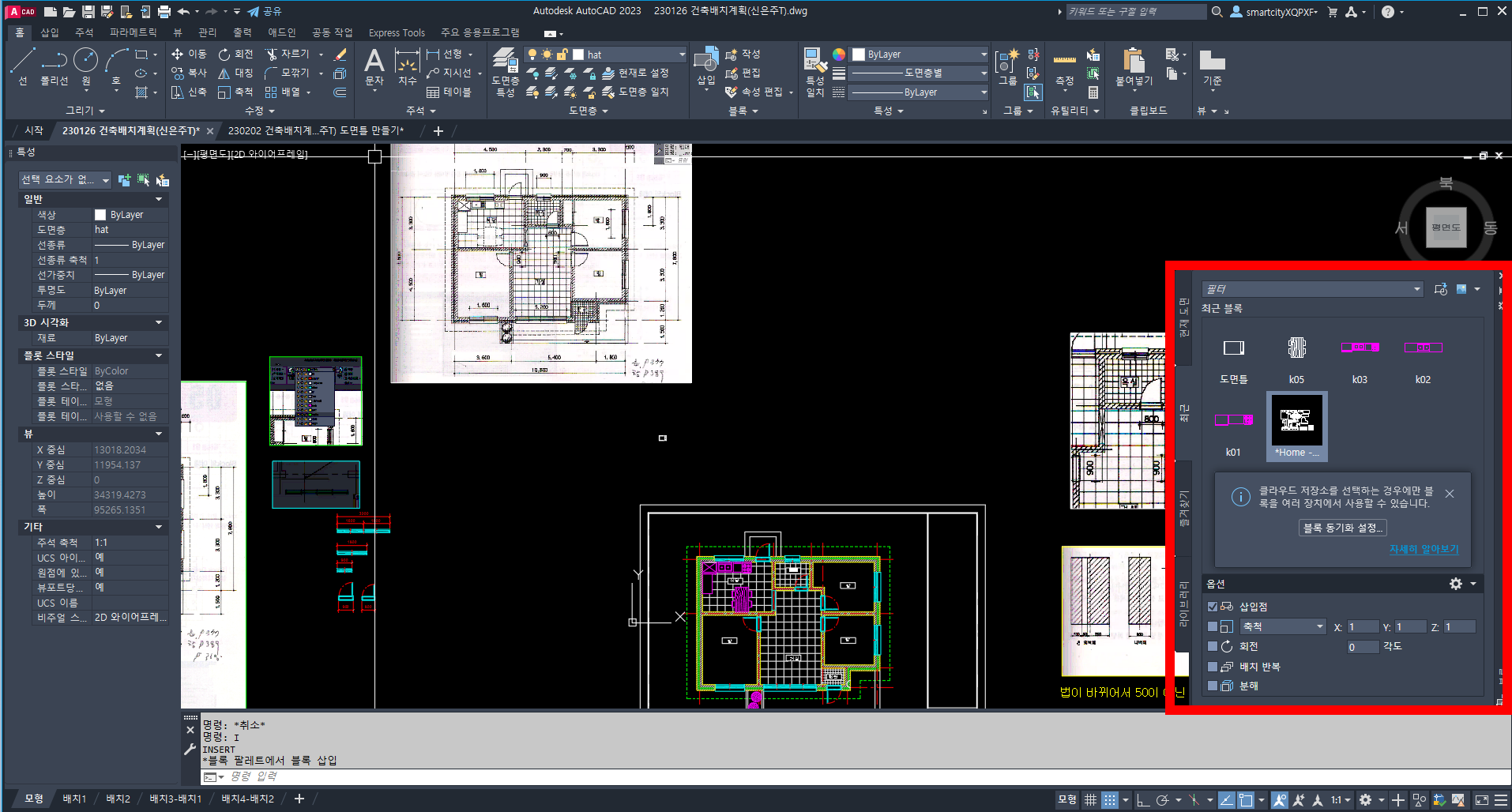Screen dimensions: 1512x812
Task: Click the Trim (자르기) tool
Action: [288, 54]
